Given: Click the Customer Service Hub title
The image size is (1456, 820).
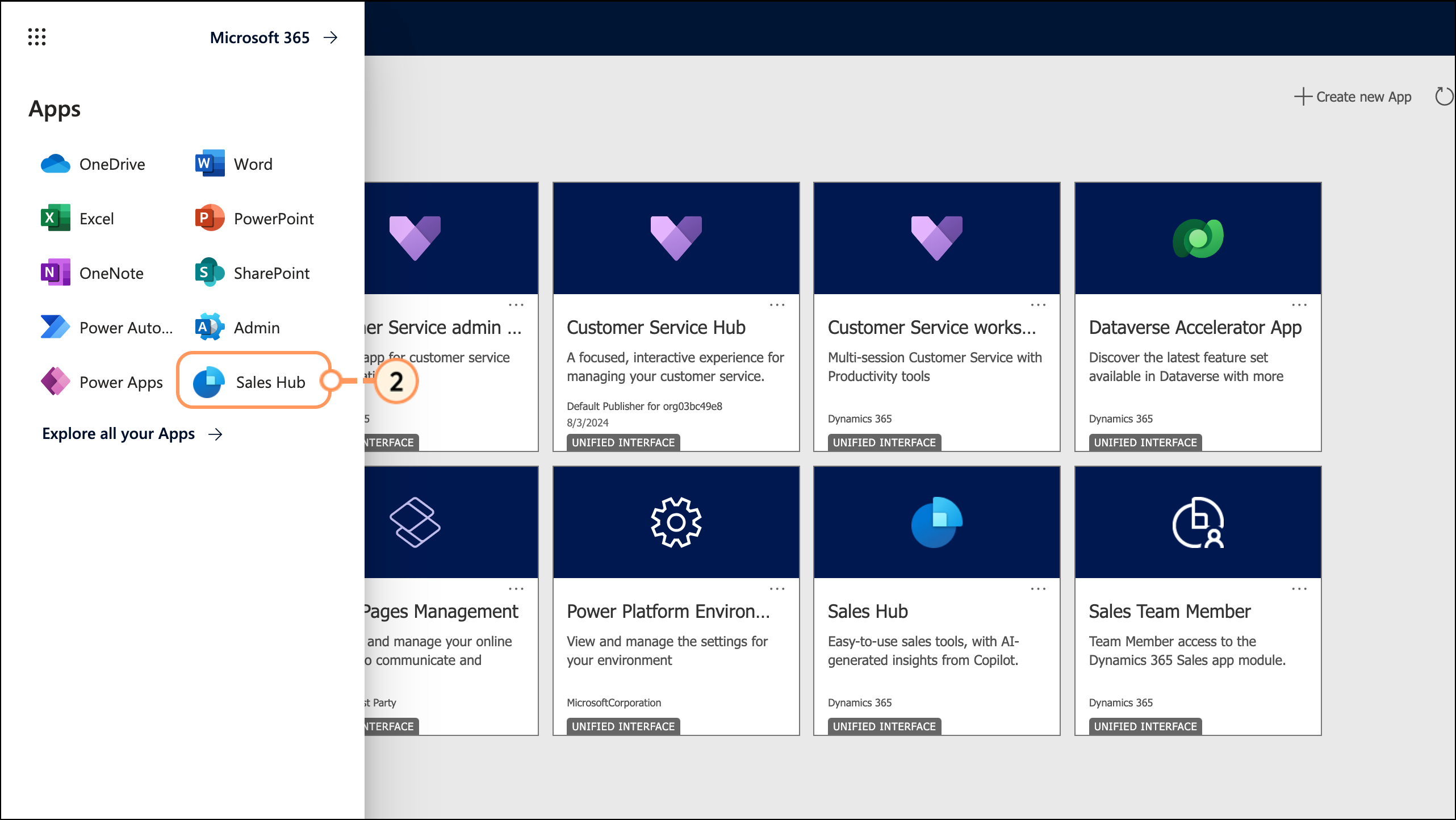Looking at the screenshot, I should pyautogui.click(x=656, y=328).
